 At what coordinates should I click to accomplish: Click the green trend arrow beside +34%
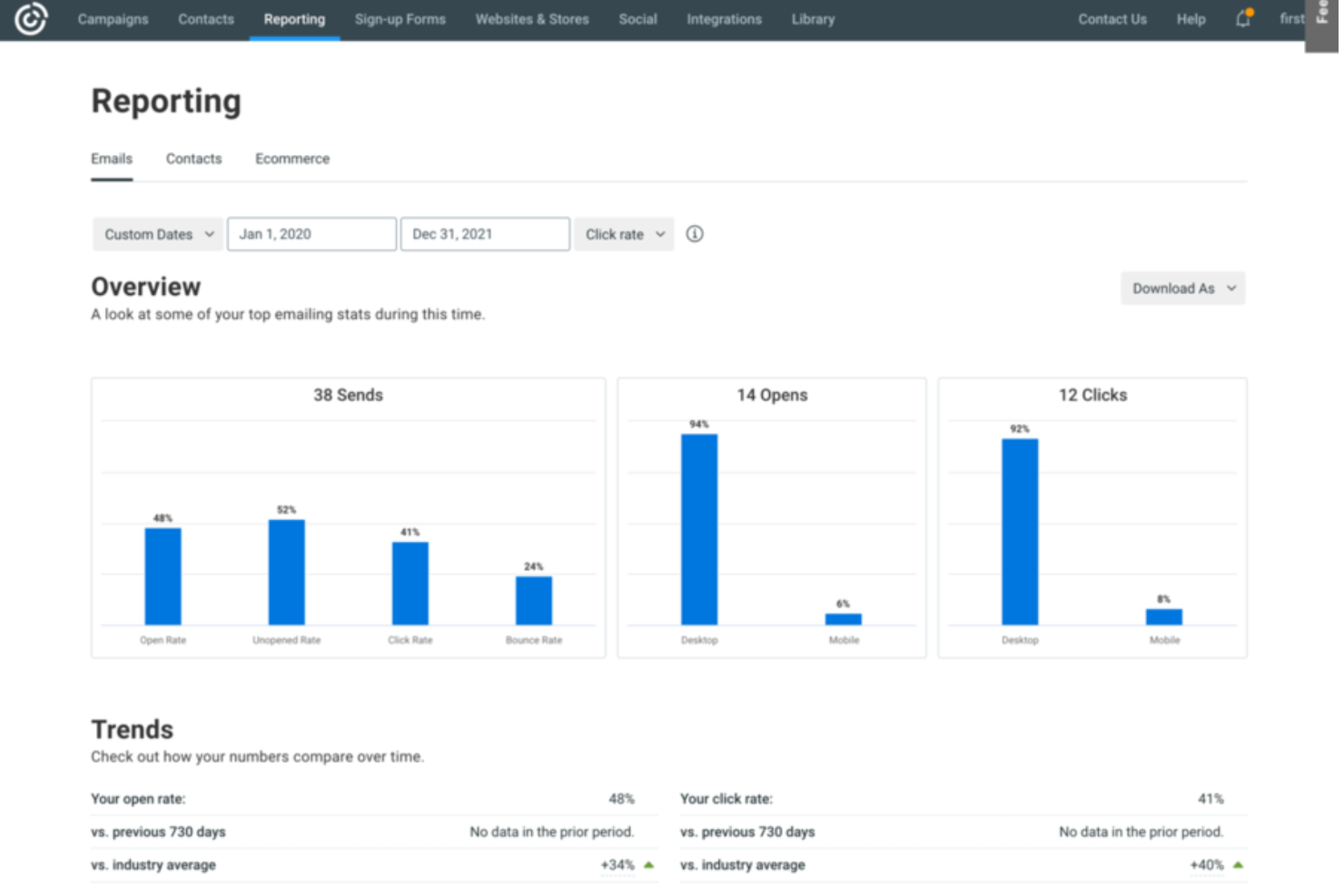tap(649, 864)
